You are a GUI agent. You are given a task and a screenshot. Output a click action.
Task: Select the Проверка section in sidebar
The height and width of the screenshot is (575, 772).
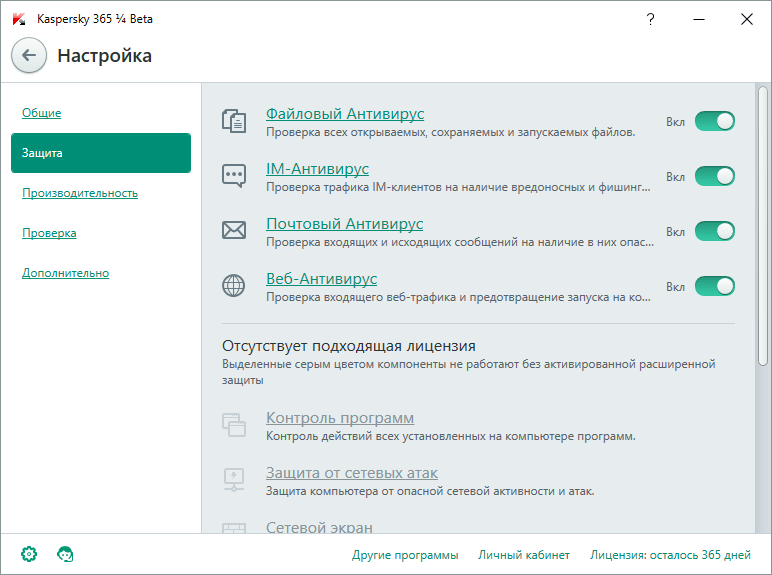(49, 233)
